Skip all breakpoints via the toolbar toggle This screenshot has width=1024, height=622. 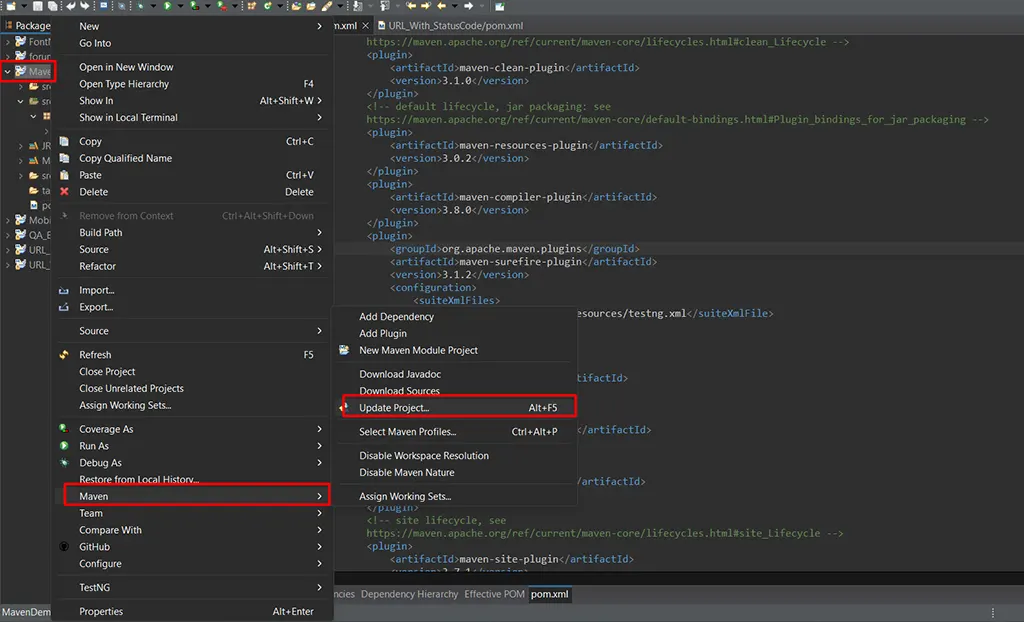(x=121, y=7)
